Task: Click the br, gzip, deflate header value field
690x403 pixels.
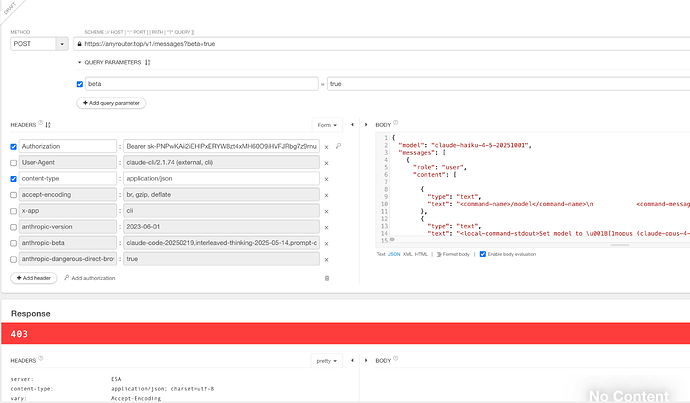Action: (x=221, y=194)
